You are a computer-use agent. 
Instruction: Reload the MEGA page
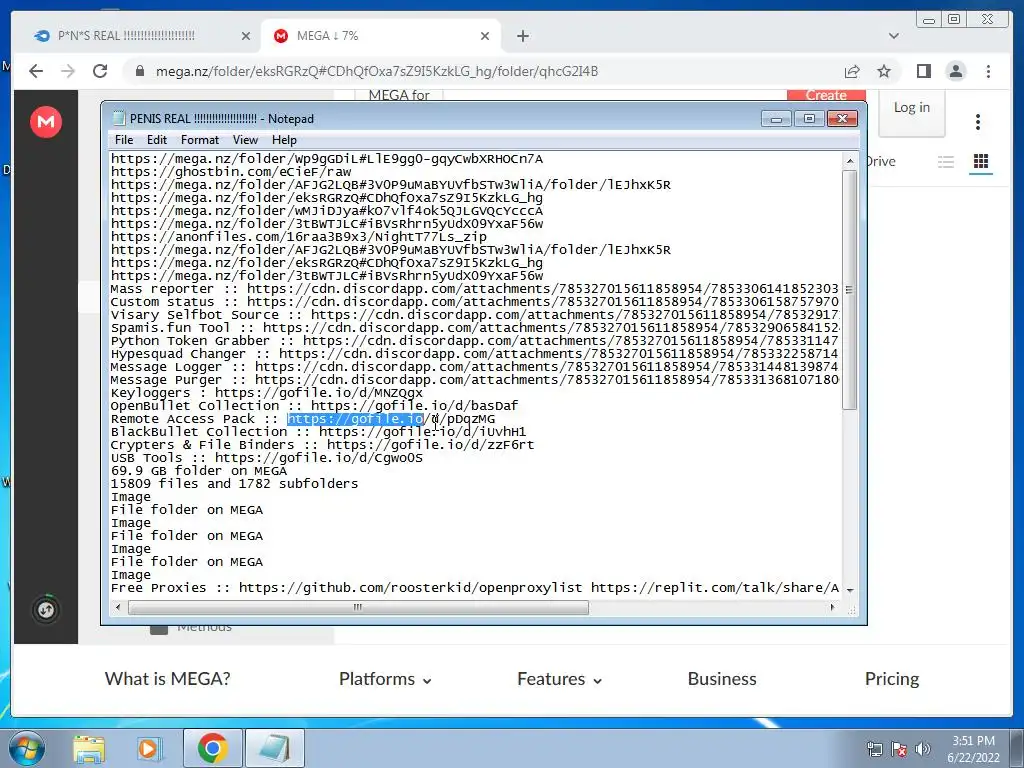[100, 71]
